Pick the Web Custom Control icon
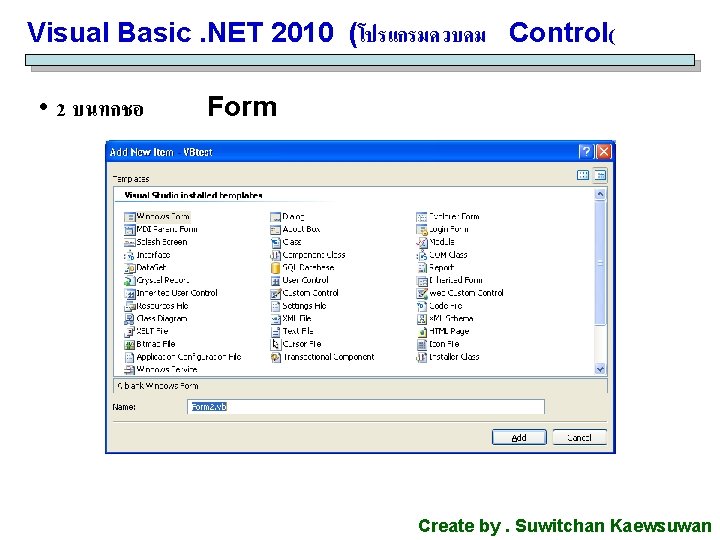The width and height of the screenshot is (720, 540). click(x=422, y=293)
